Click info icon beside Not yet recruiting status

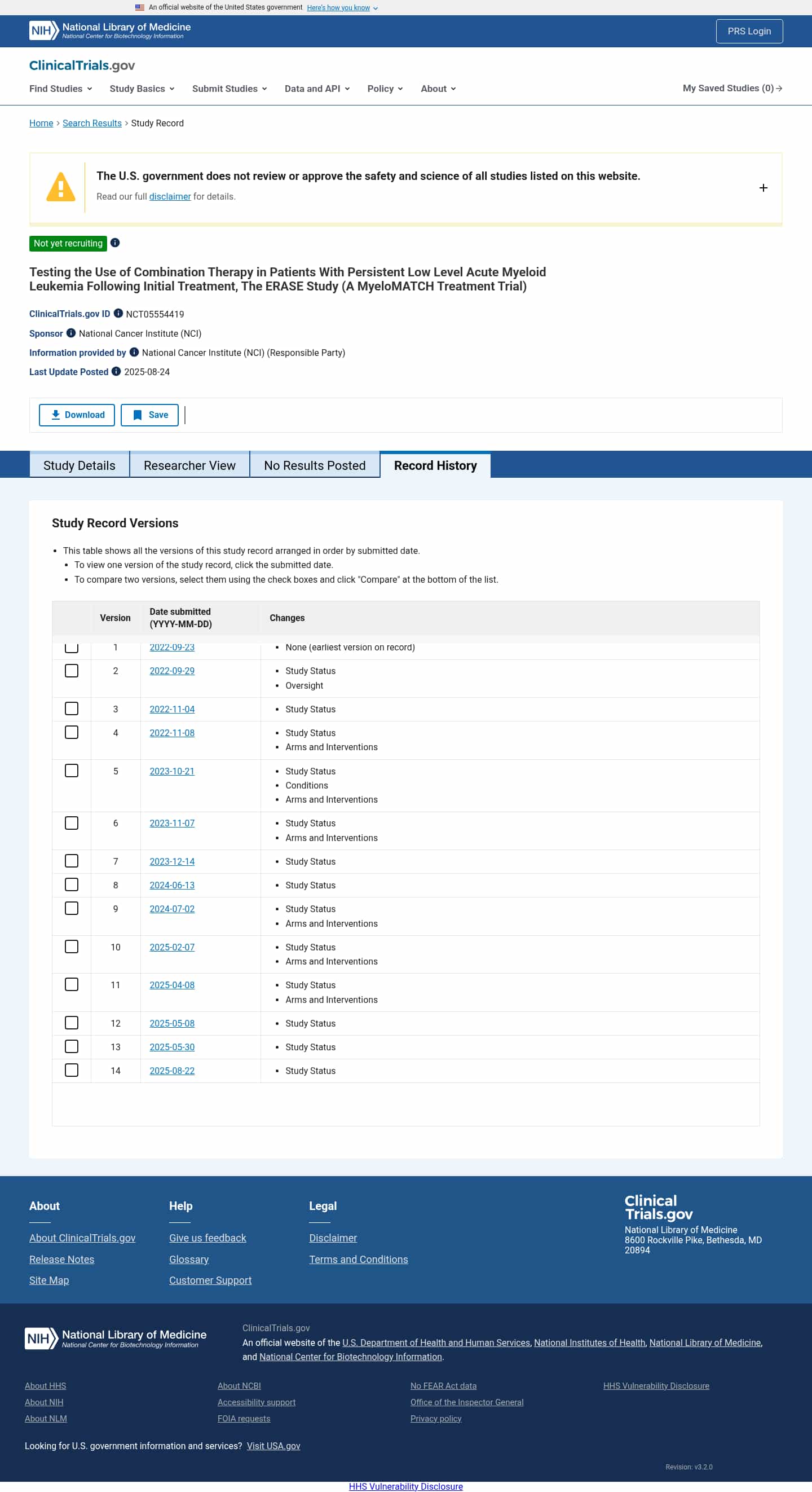tap(115, 243)
